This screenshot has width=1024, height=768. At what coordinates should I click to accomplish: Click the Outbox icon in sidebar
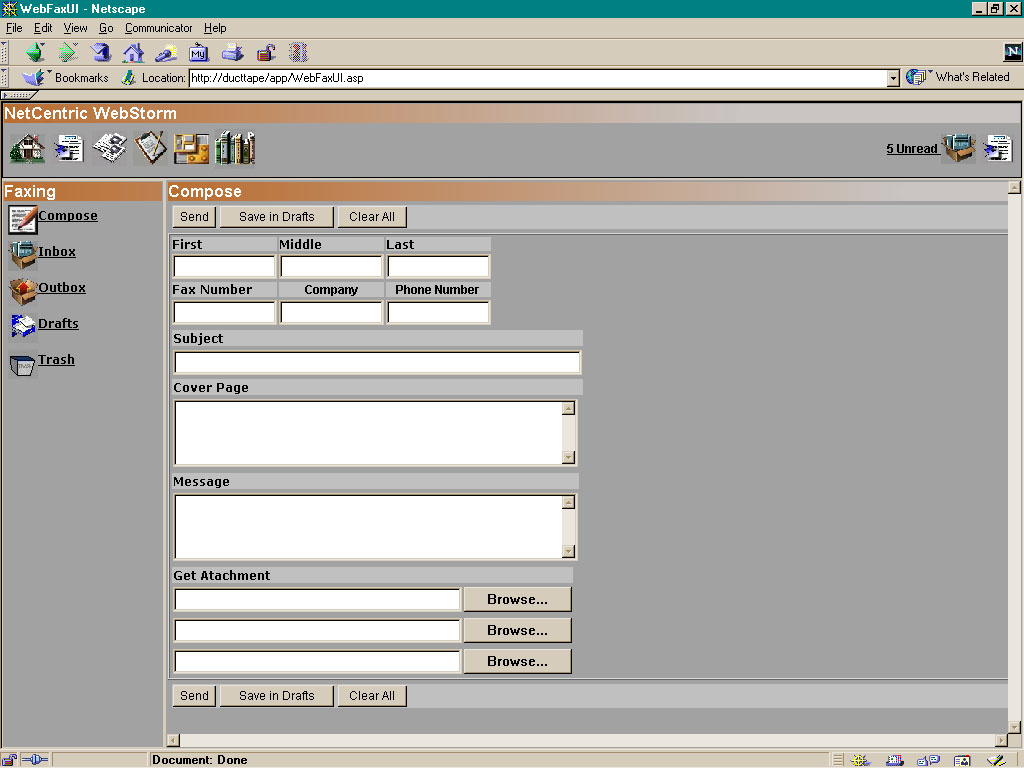[22, 290]
